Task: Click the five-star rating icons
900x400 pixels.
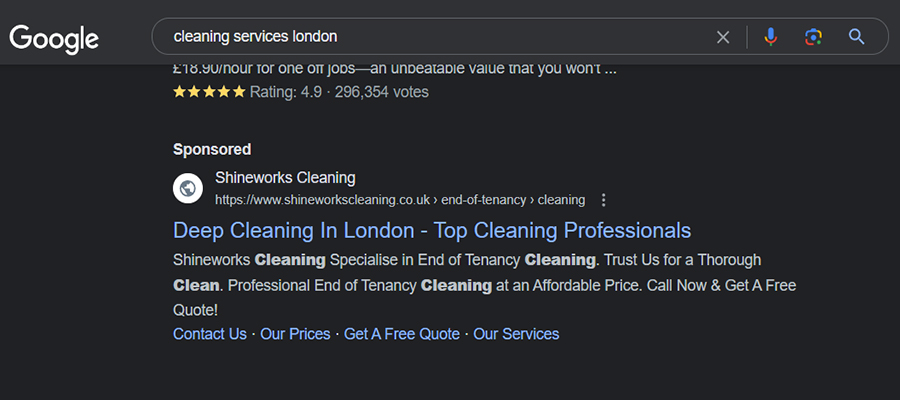Action: [x=210, y=92]
